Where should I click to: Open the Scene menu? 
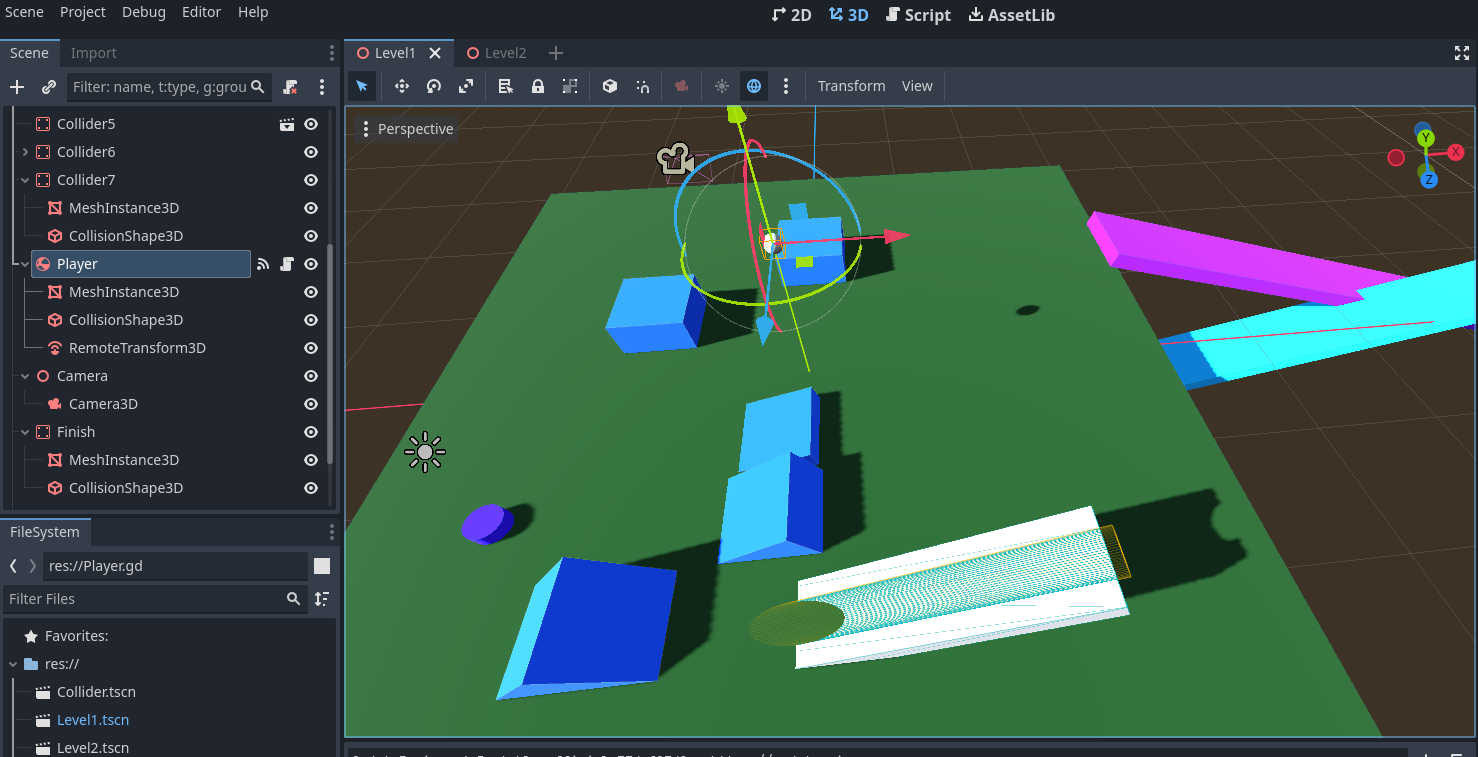point(24,12)
